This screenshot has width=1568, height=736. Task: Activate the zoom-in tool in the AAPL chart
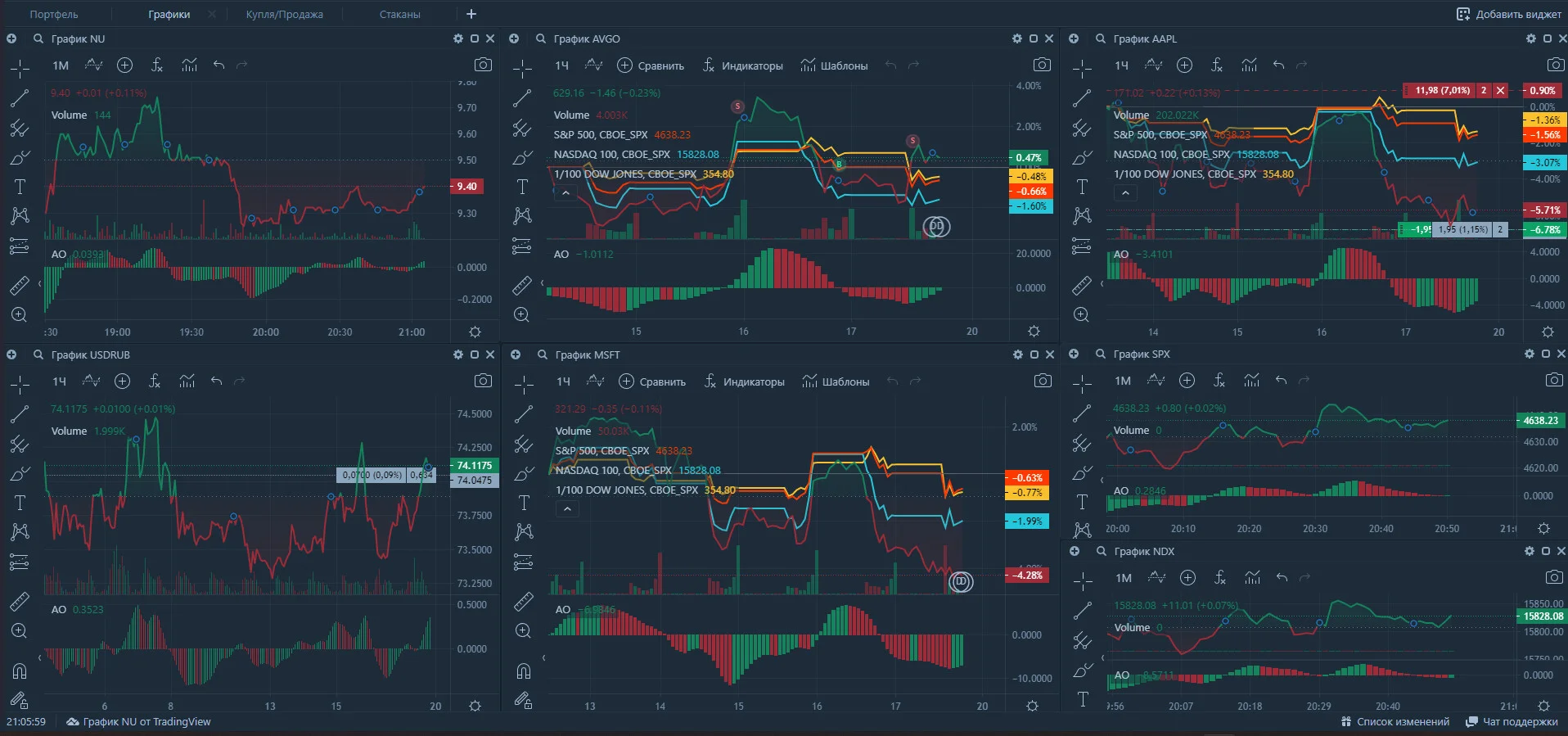[x=1082, y=314]
